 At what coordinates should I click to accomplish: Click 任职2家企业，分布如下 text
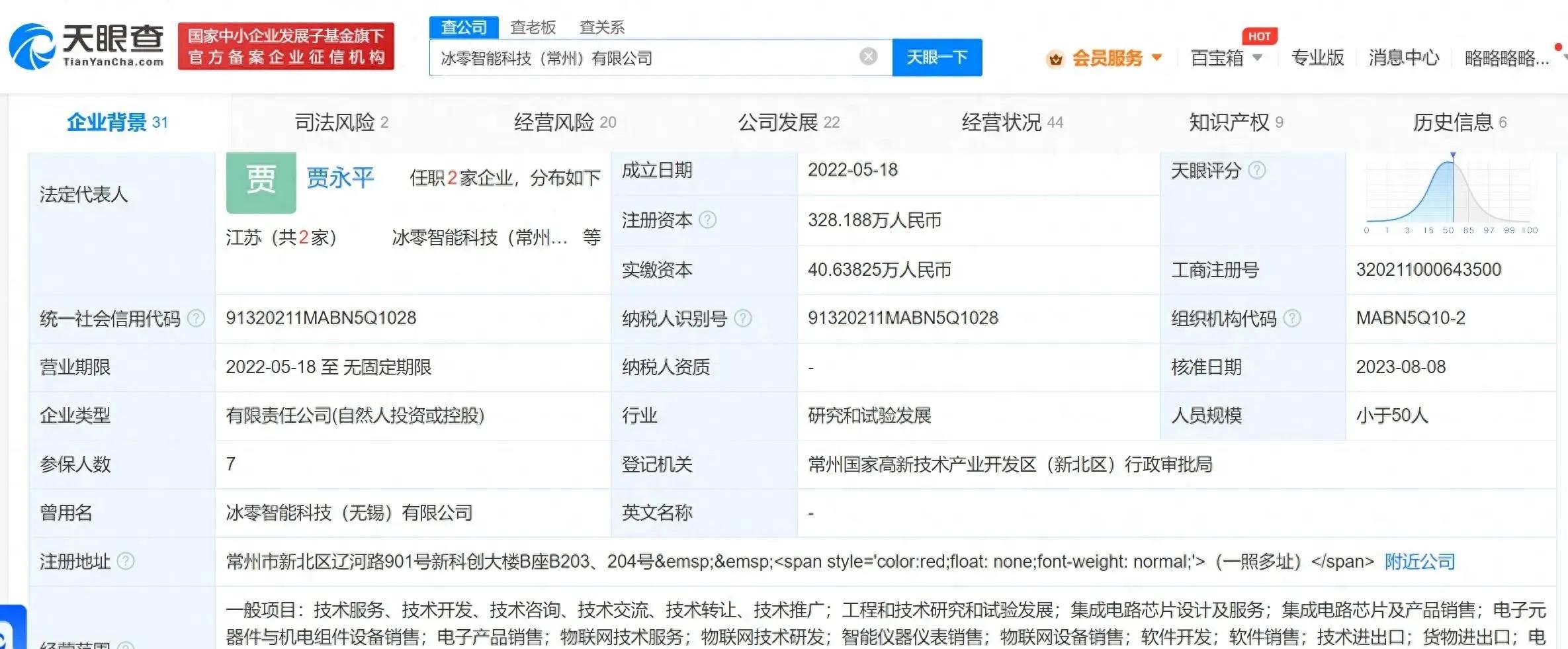click(505, 178)
